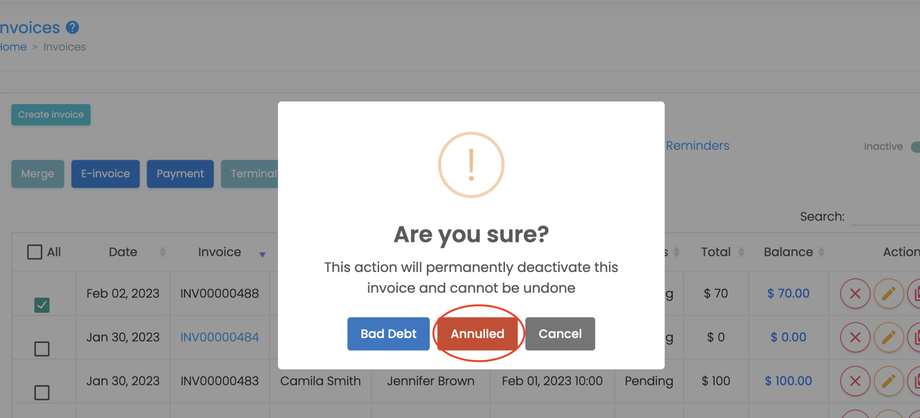Screen dimensions: 920x418
Task: Confirm with the Annulled button
Action: tap(477, 334)
